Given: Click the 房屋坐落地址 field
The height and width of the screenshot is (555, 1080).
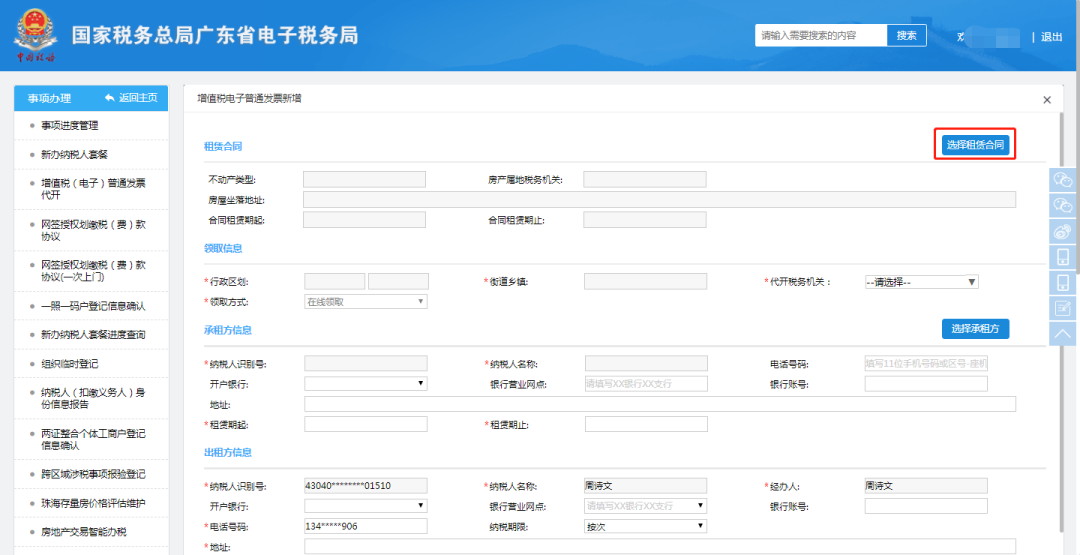Looking at the screenshot, I should click(x=659, y=200).
